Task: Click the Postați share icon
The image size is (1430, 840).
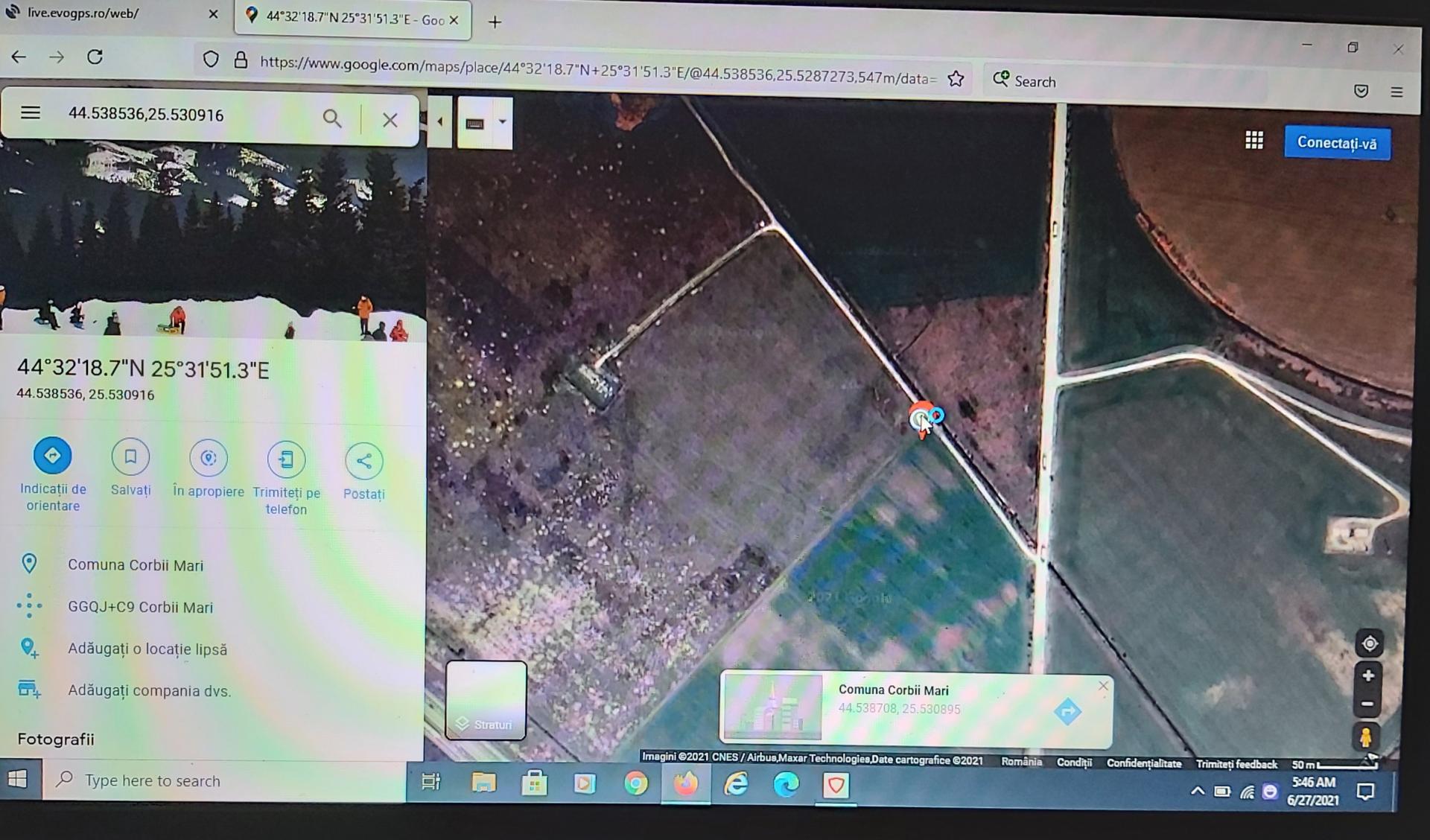Action: click(x=363, y=461)
